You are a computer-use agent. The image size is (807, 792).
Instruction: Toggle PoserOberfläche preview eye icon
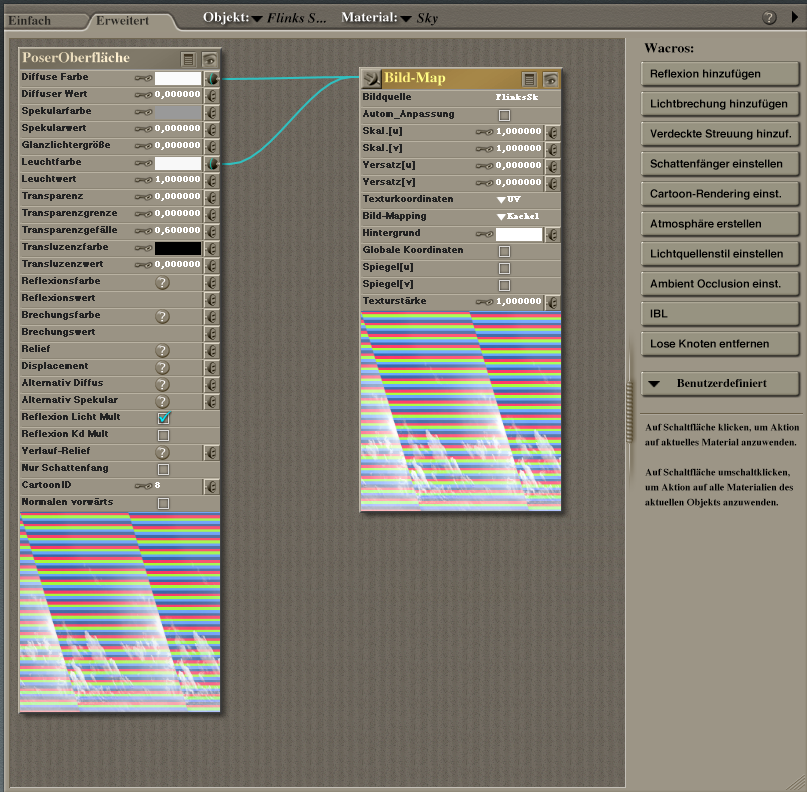[x=209, y=60]
